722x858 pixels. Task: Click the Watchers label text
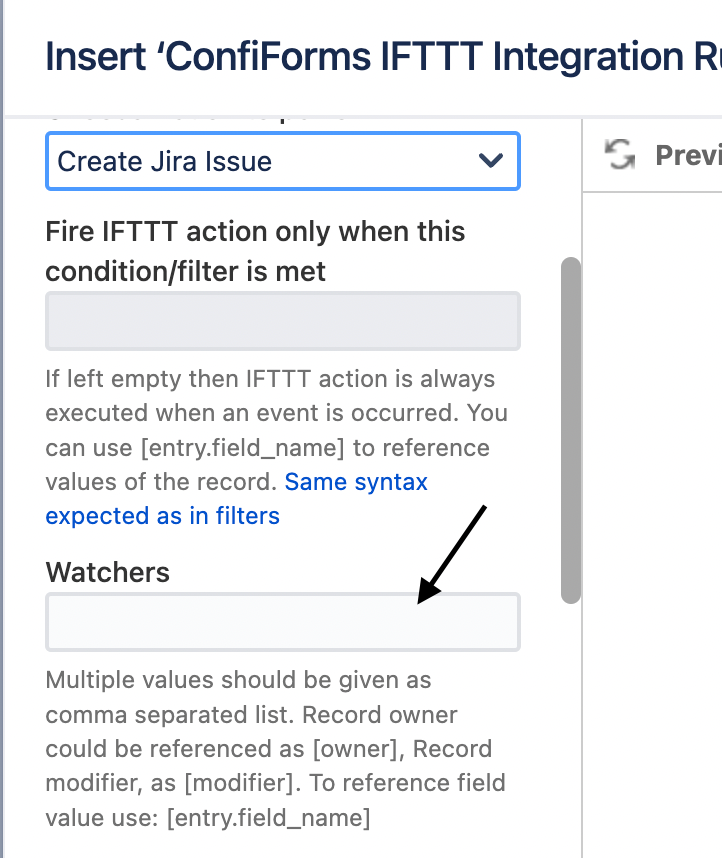pos(107,572)
